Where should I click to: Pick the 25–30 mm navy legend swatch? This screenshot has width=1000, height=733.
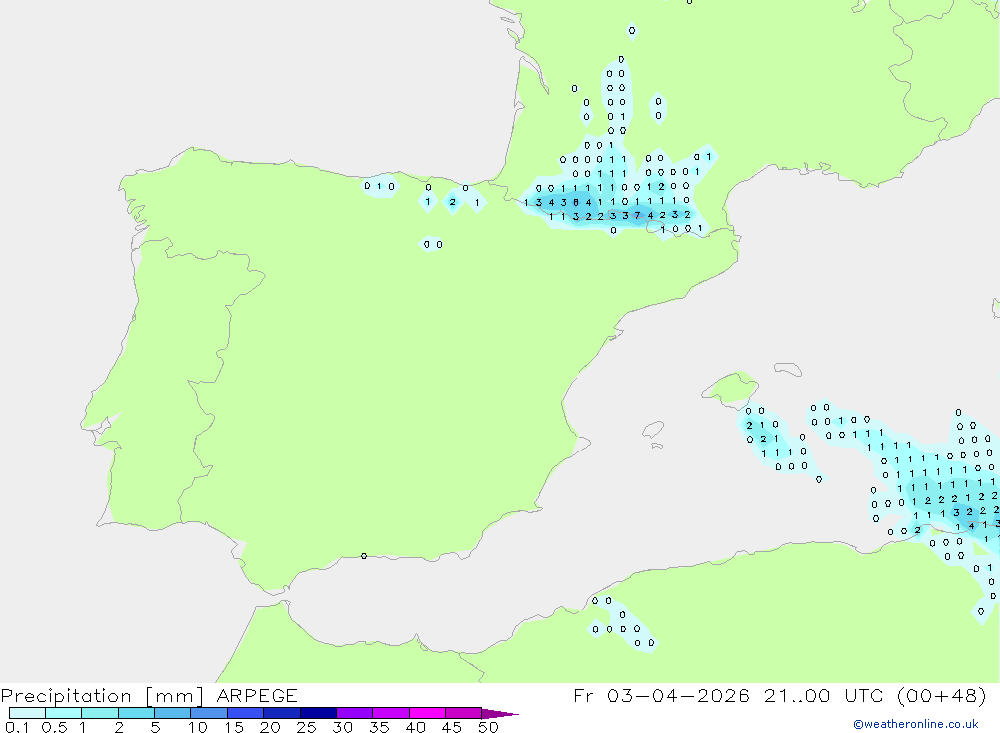pos(318,713)
